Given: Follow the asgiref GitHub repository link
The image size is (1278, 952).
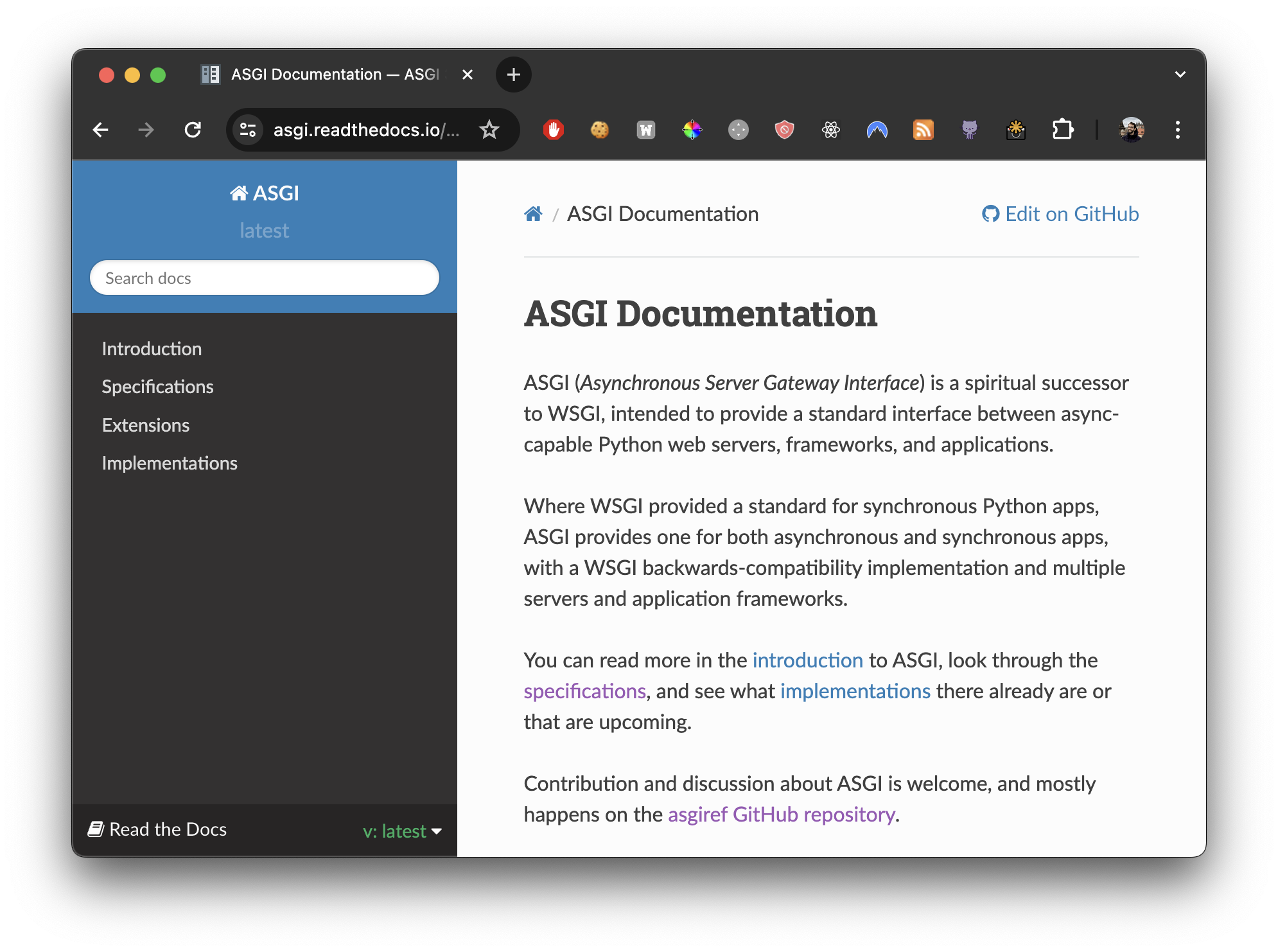Looking at the screenshot, I should [781, 815].
